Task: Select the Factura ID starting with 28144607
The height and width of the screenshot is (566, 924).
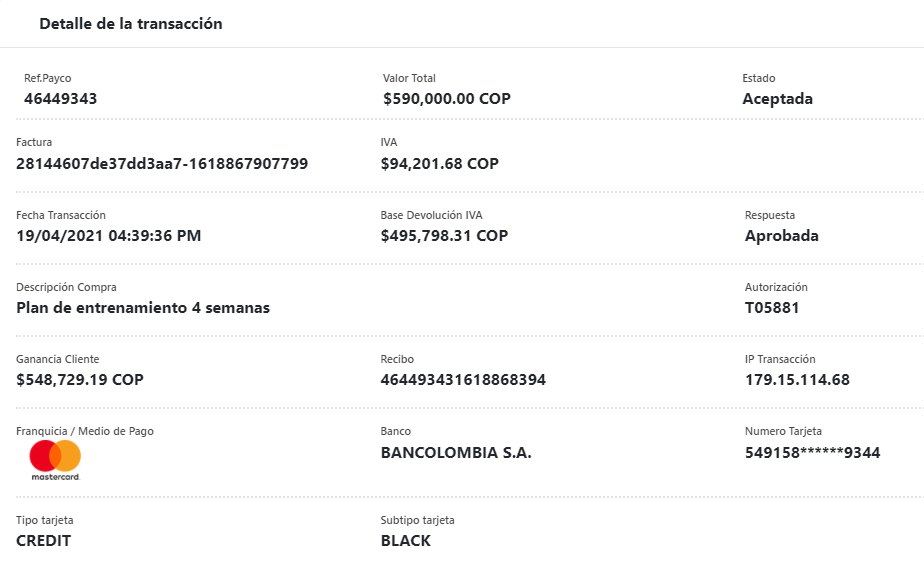Action: point(162,163)
